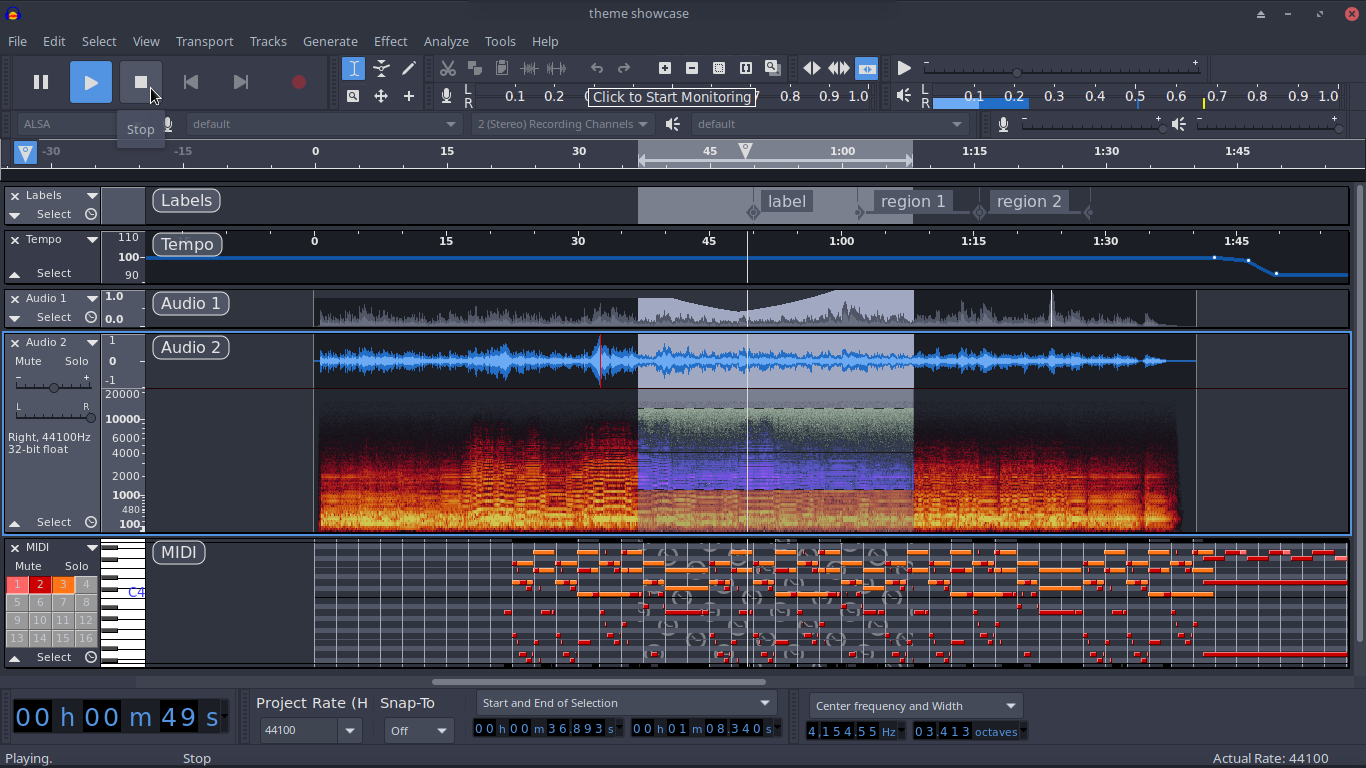The width and height of the screenshot is (1366, 768).
Task: Open Audio 2 track dropdown menu
Action: pos(92,343)
